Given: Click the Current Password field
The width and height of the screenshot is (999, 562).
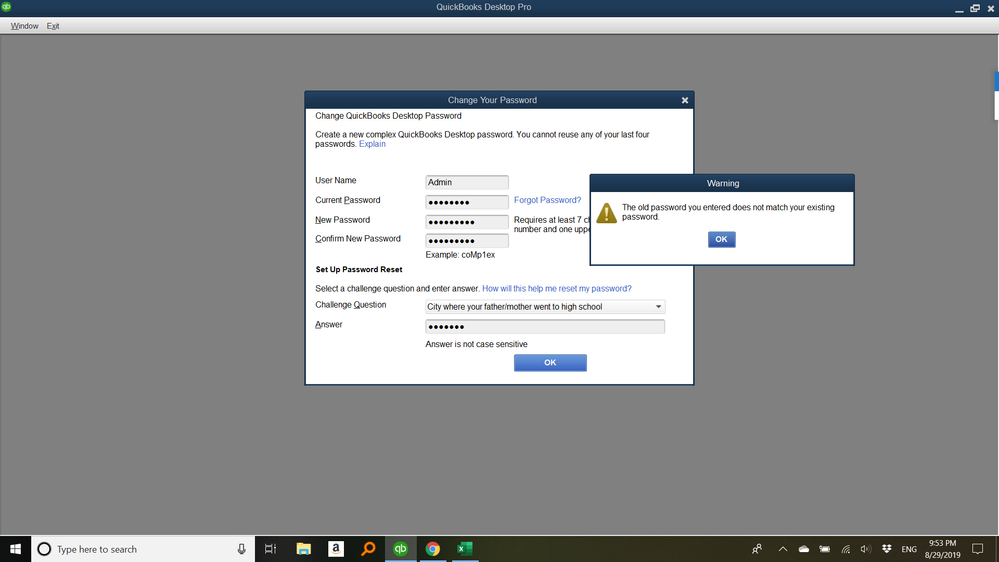Looking at the screenshot, I should pos(467,202).
